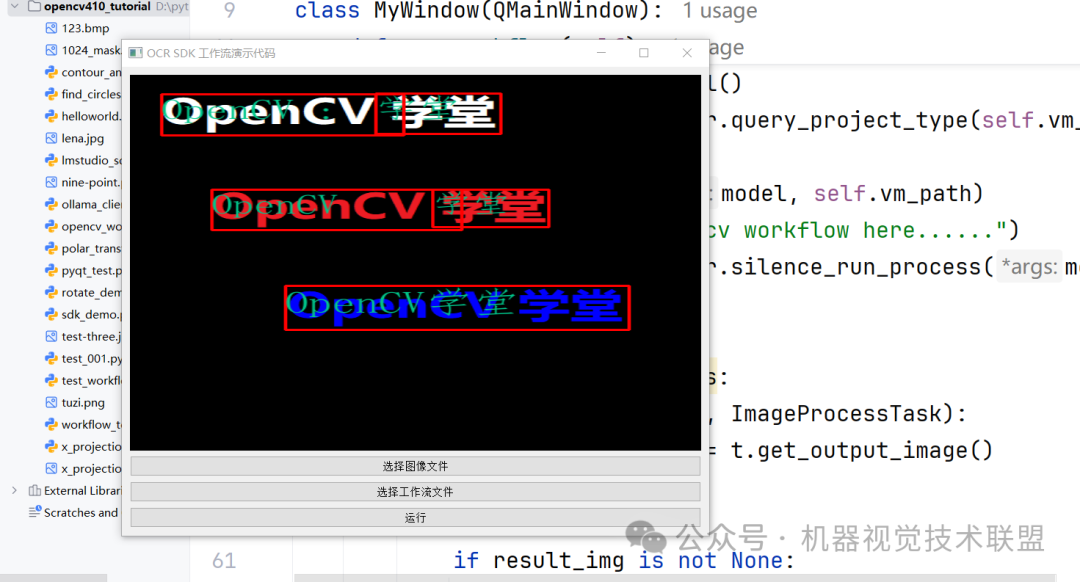Image resolution: width=1080 pixels, height=582 pixels.
Task: Select the rotate_dem Python file
Action: [x=91, y=293]
